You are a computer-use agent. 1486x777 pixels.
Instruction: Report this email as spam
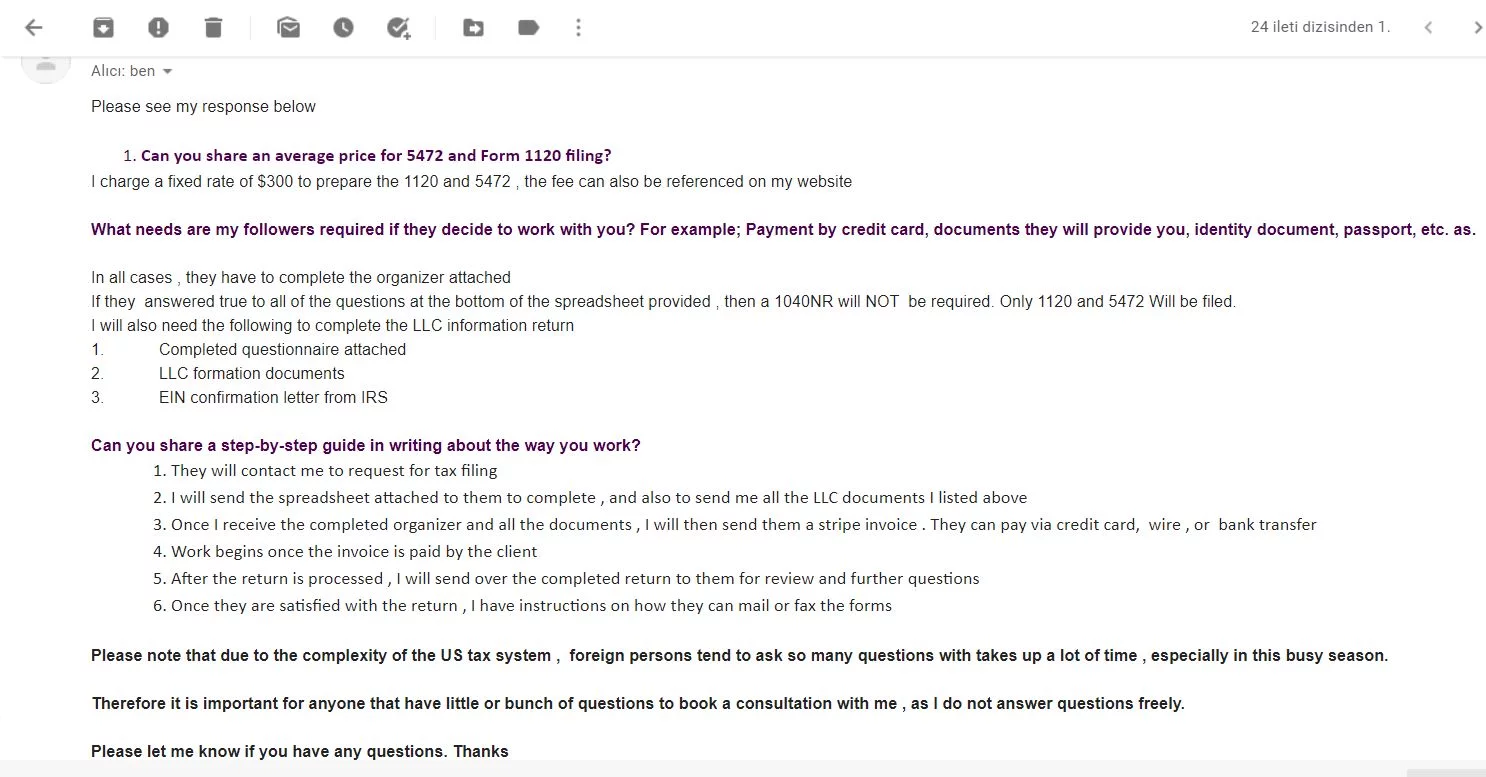coord(158,28)
